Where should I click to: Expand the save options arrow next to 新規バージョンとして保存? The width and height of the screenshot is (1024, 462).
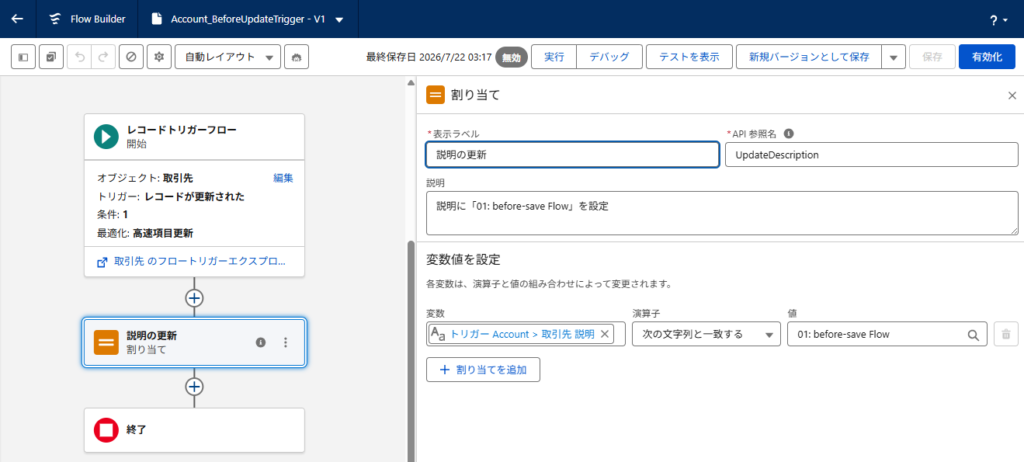[893, 57]
